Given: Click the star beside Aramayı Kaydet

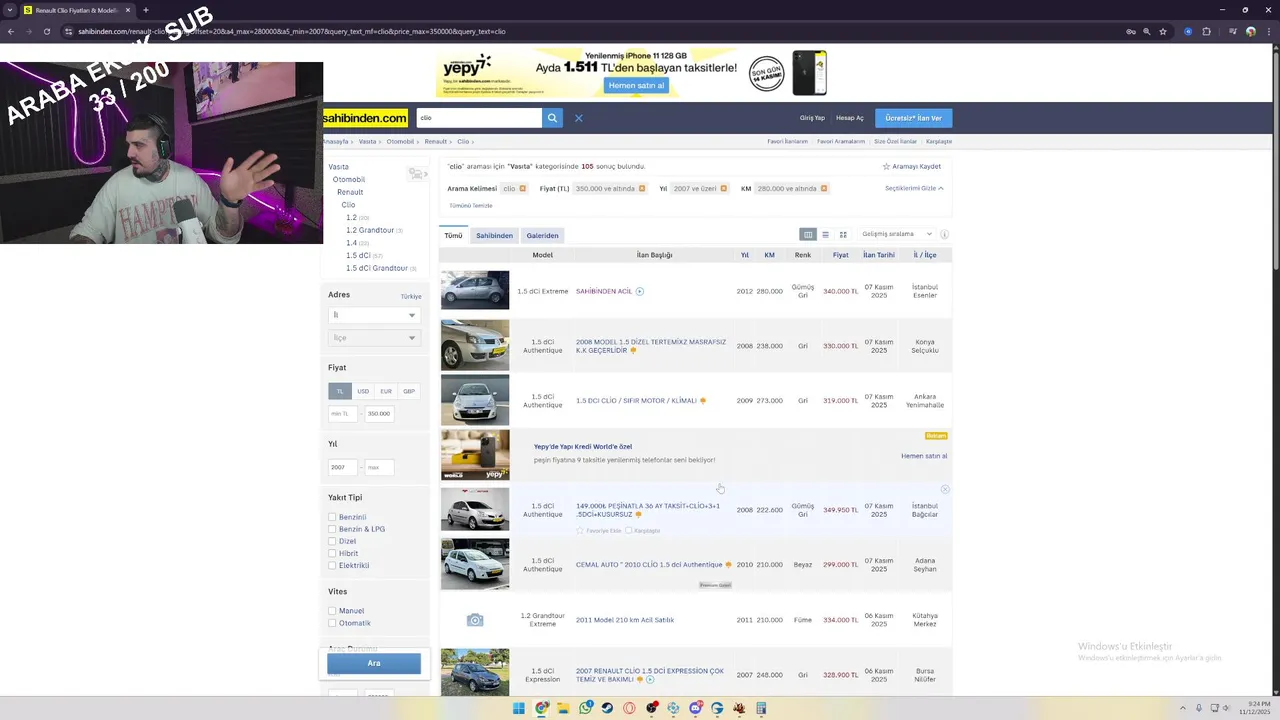Looking at the screenshot, I should click(886, 167).
